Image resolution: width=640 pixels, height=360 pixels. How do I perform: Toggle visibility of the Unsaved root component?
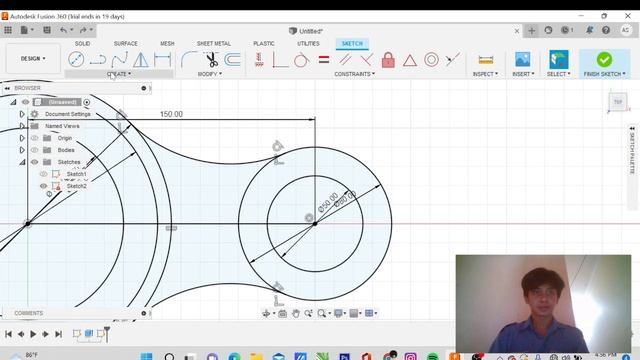click(x=25, y=102)
